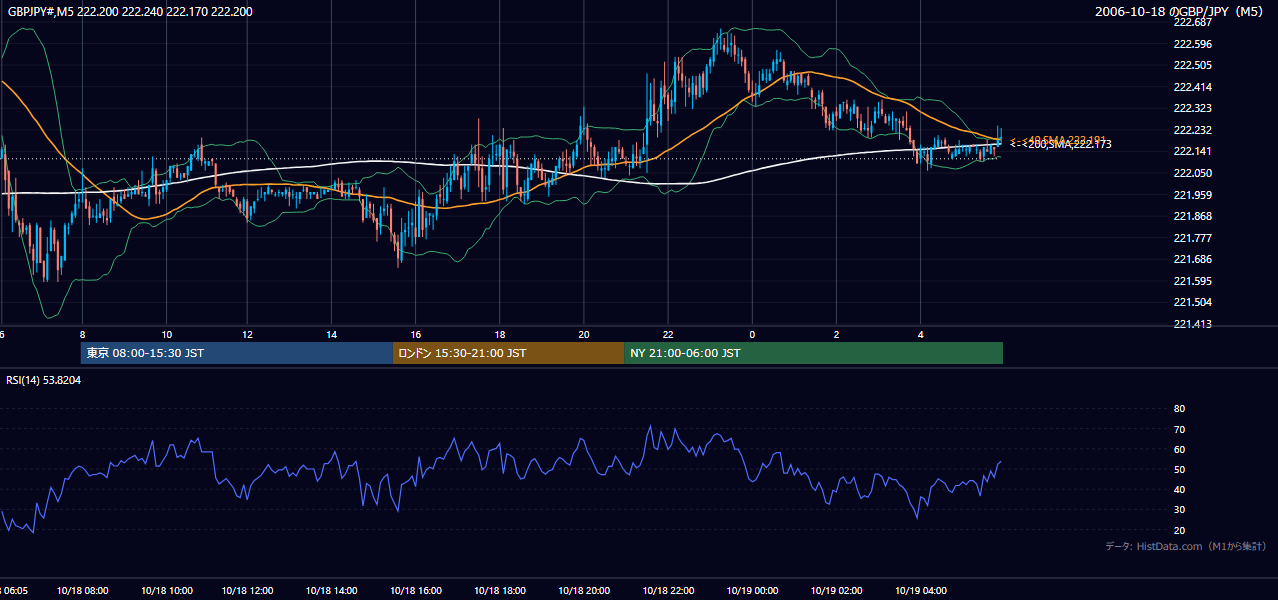This screenshot has height=600, width=1278.
Task: Click price axis value 221.686
Action: 1192,259
